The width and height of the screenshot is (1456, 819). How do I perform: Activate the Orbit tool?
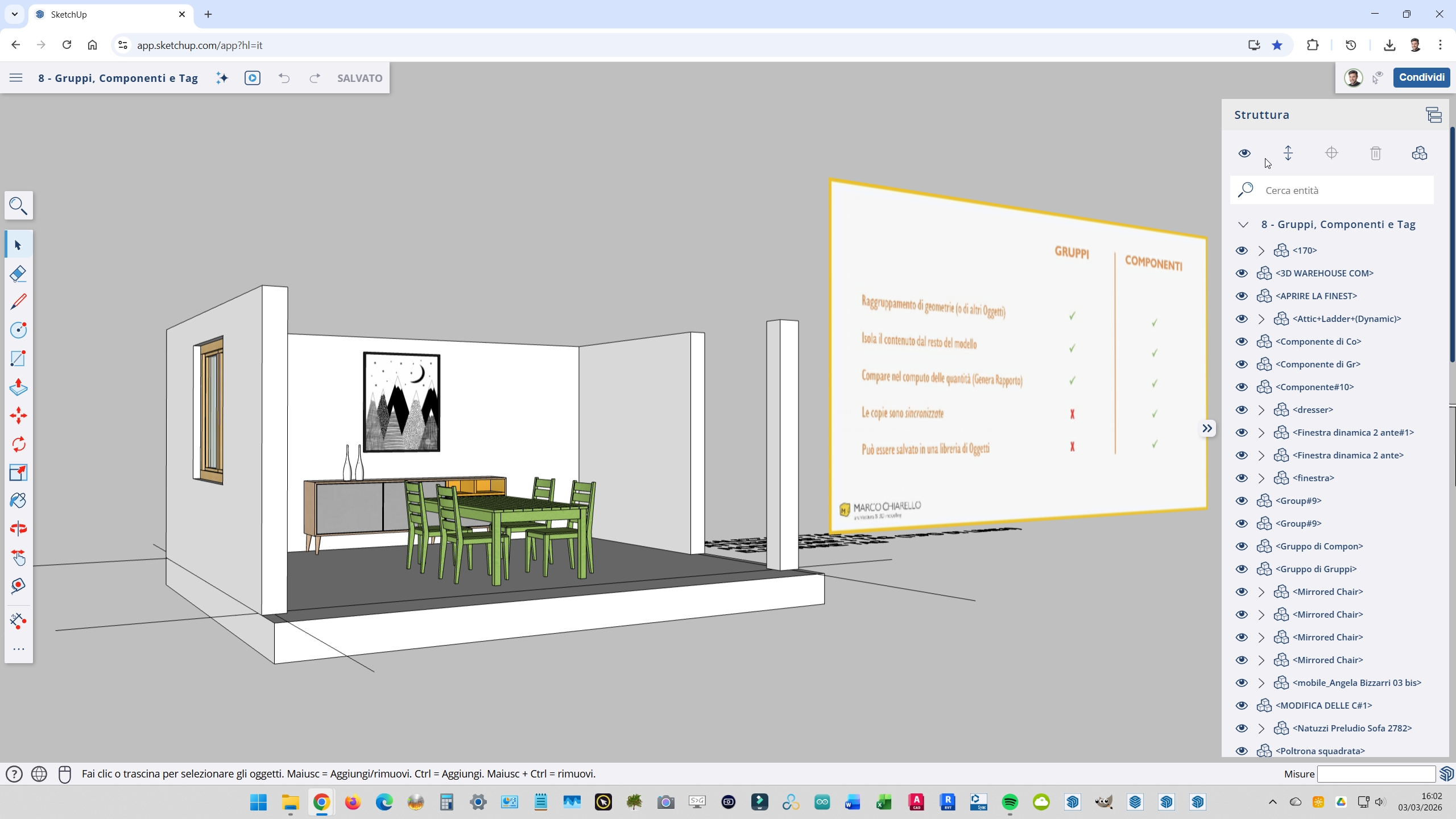click(18, 529)
